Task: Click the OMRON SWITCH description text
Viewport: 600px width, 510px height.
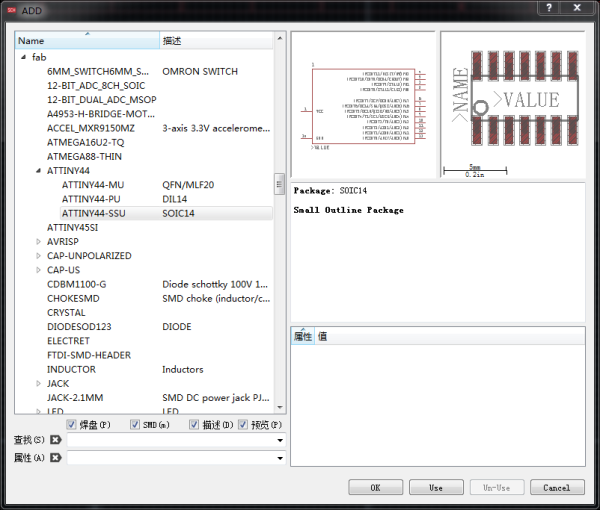Action: [x=200, y=72]
